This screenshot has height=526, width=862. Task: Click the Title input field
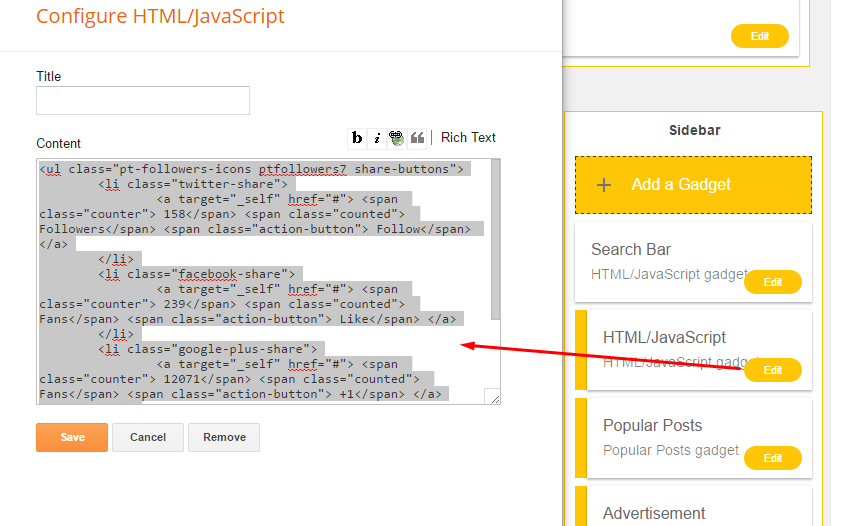click(x=143, y=101)
